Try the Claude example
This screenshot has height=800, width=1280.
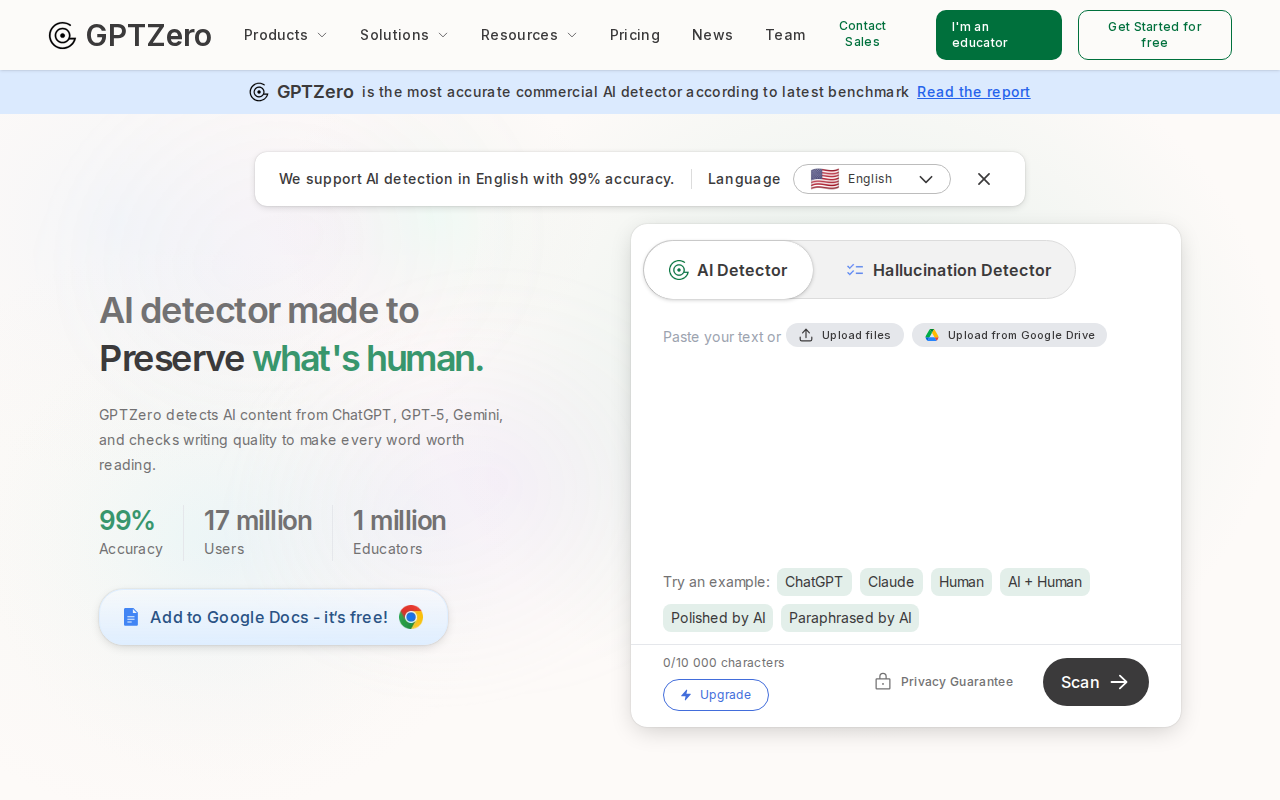tap(891, 582)
